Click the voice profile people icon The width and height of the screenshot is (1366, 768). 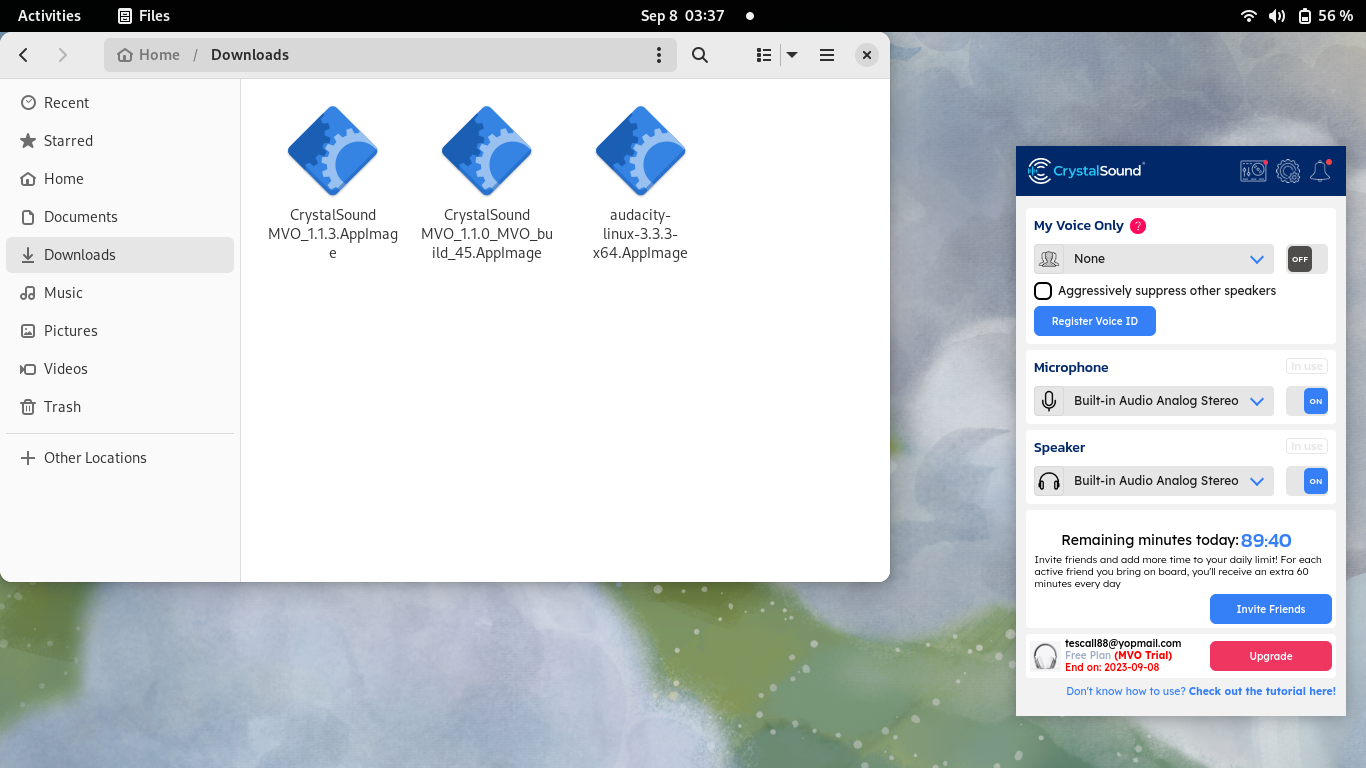pyautogui.click(x=1049, y=259)
